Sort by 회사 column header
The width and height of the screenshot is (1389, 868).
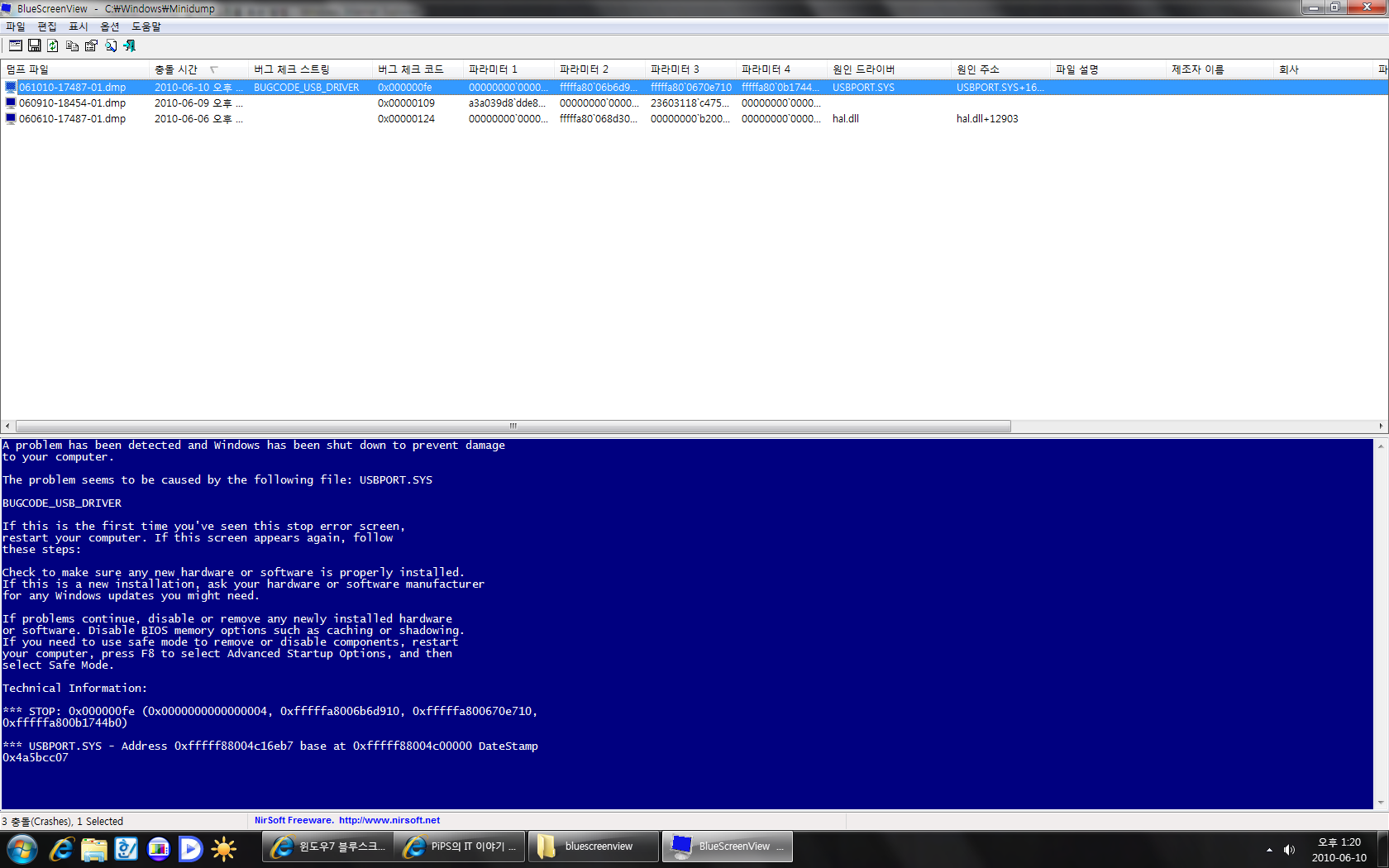pyautogui.click(x=1323, y=69)
